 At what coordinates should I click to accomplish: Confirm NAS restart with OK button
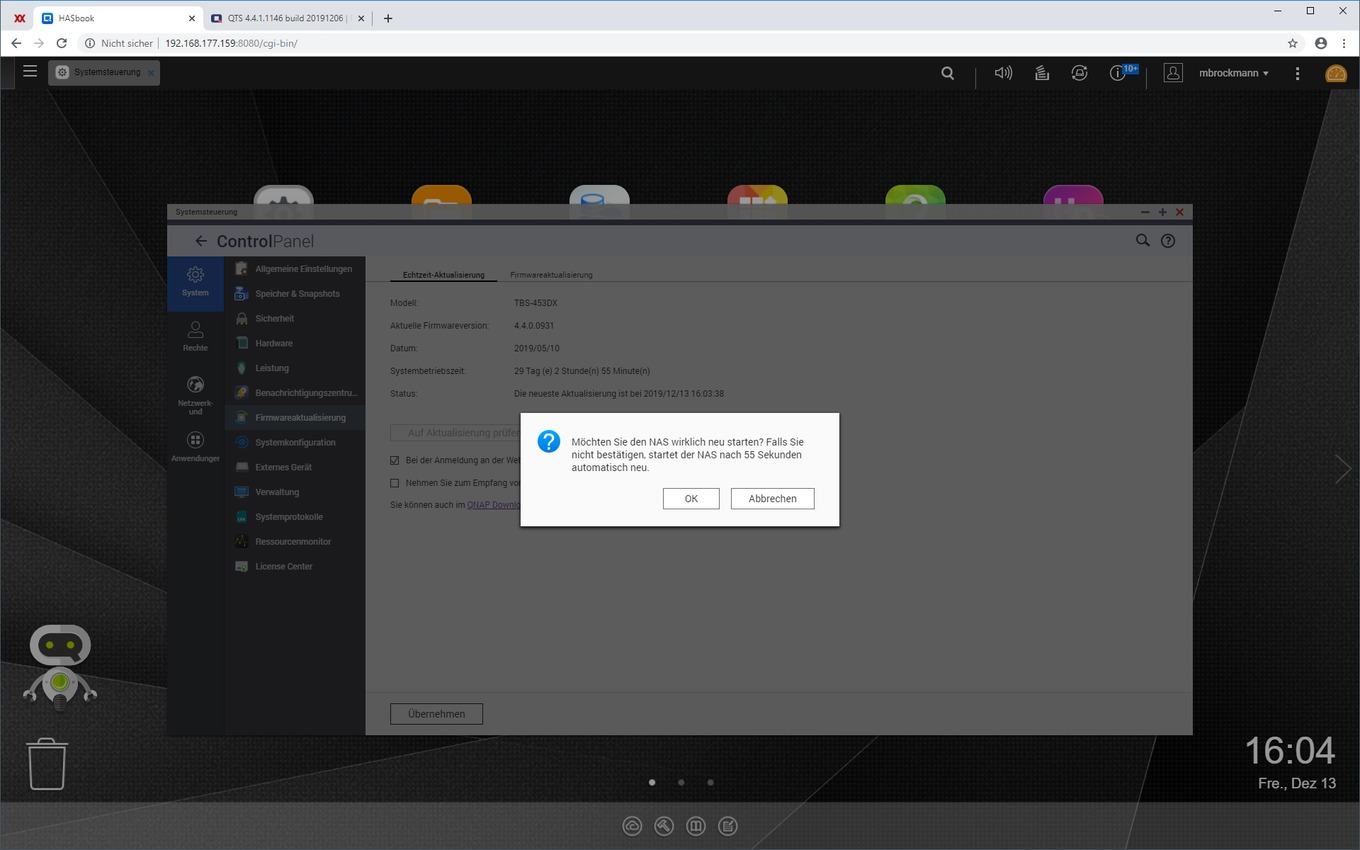pos(690,498)
